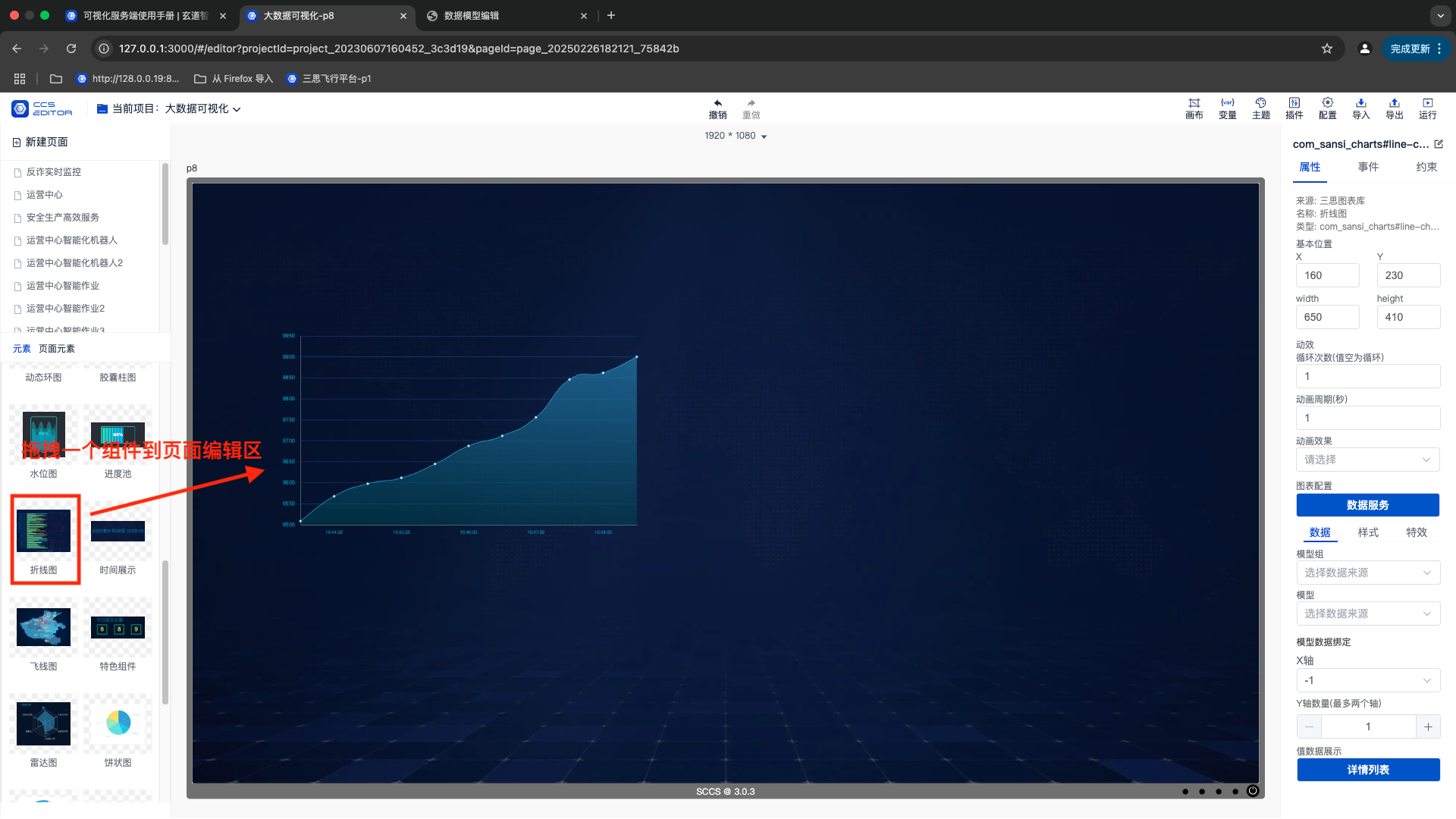Click the X position input field
This screenshot has height=819, width=1456.
pos(1327,275)
